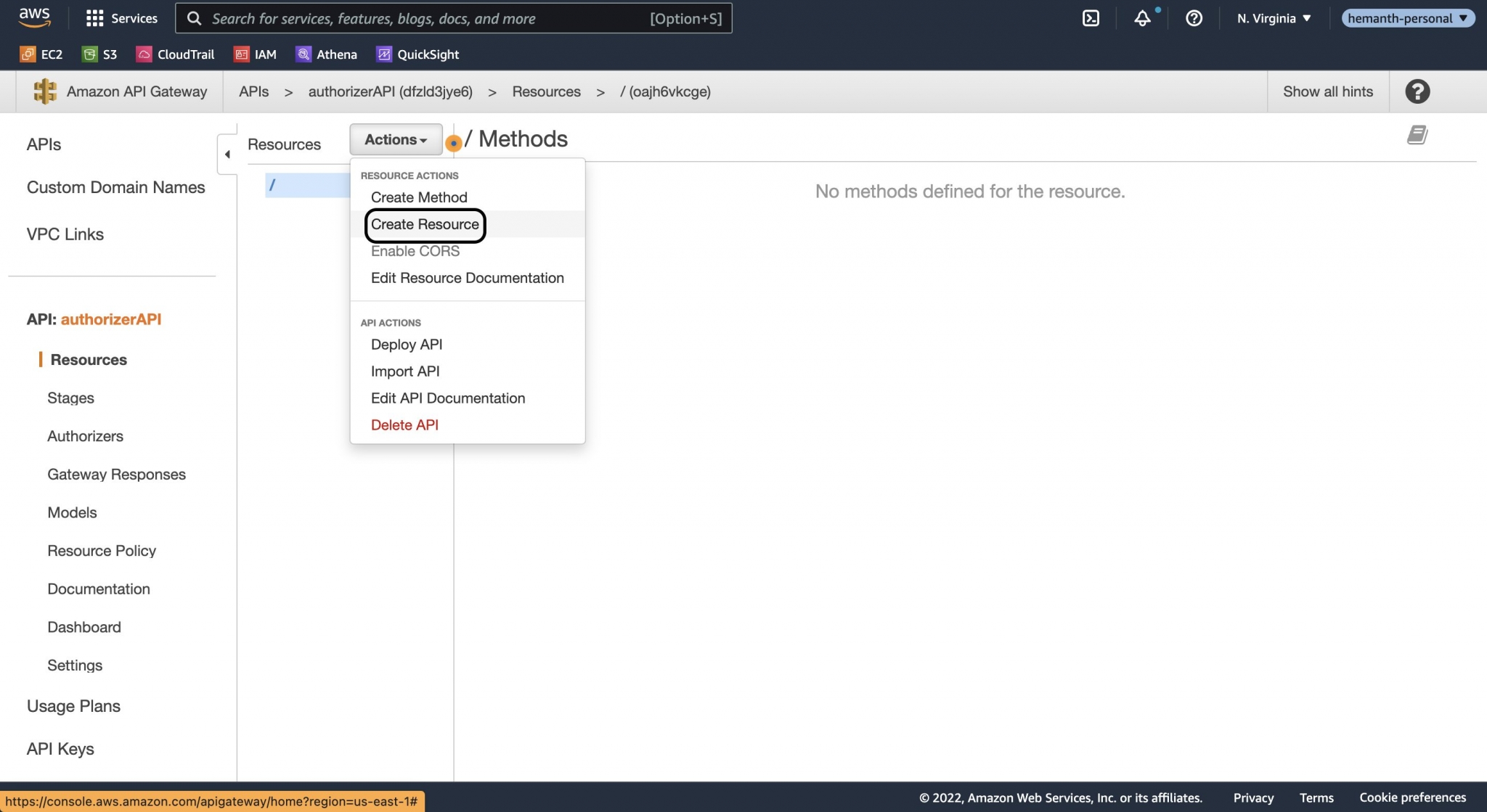1487x812 pixels.
Task: Open the notifications bell
Action: click(1141, 18)
